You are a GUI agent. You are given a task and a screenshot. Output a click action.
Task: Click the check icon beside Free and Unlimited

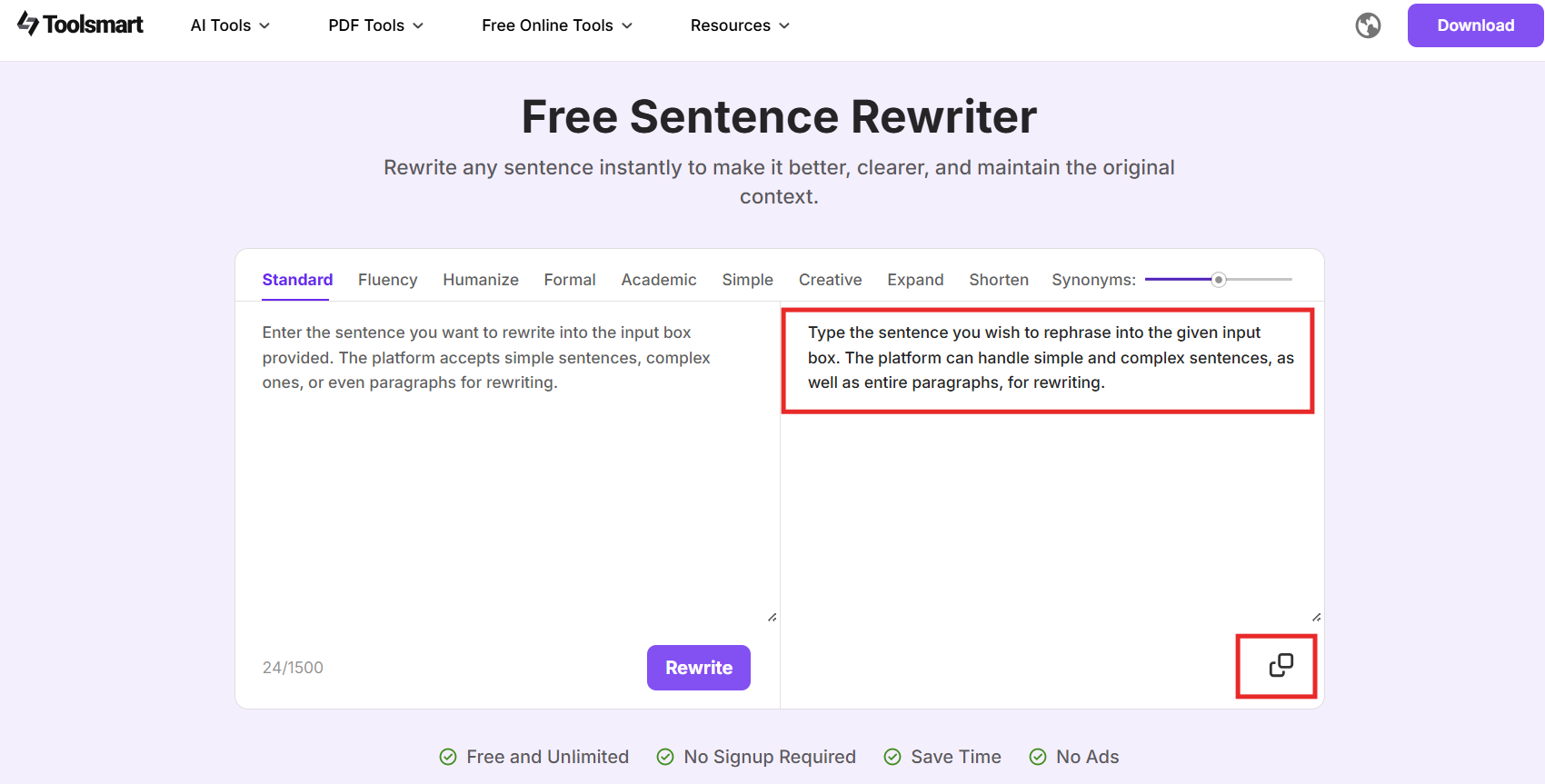coord(448,757)
